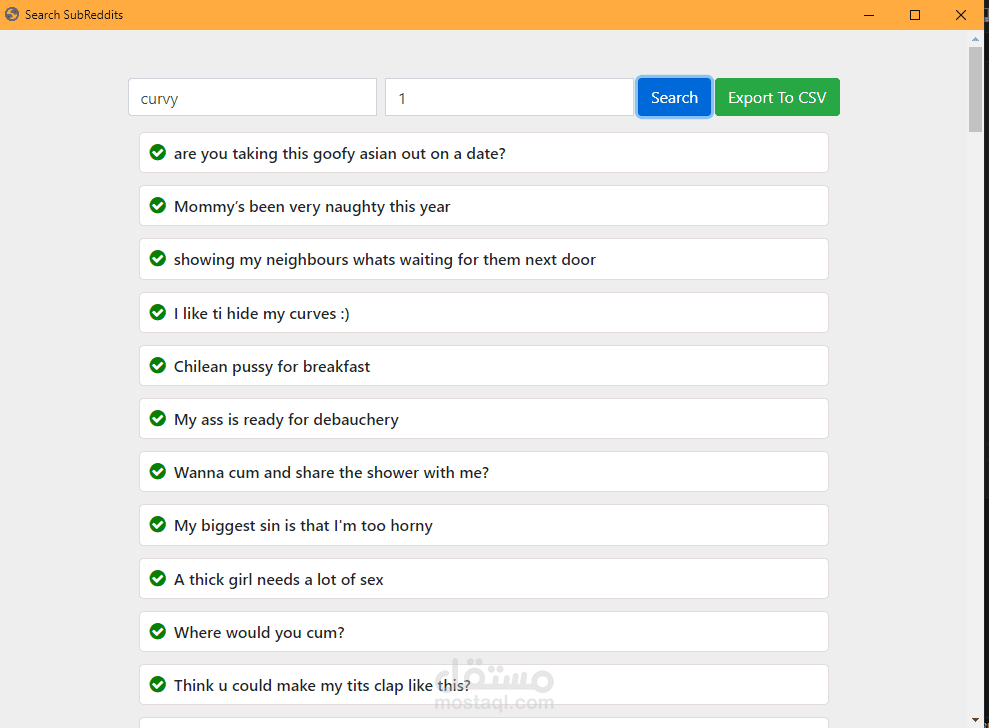Image resolution: width=989 pixels, height=728 pixels.
Task: Click the scrollbar up arrow
Action: pyautogui.click(x=976, y=38)
